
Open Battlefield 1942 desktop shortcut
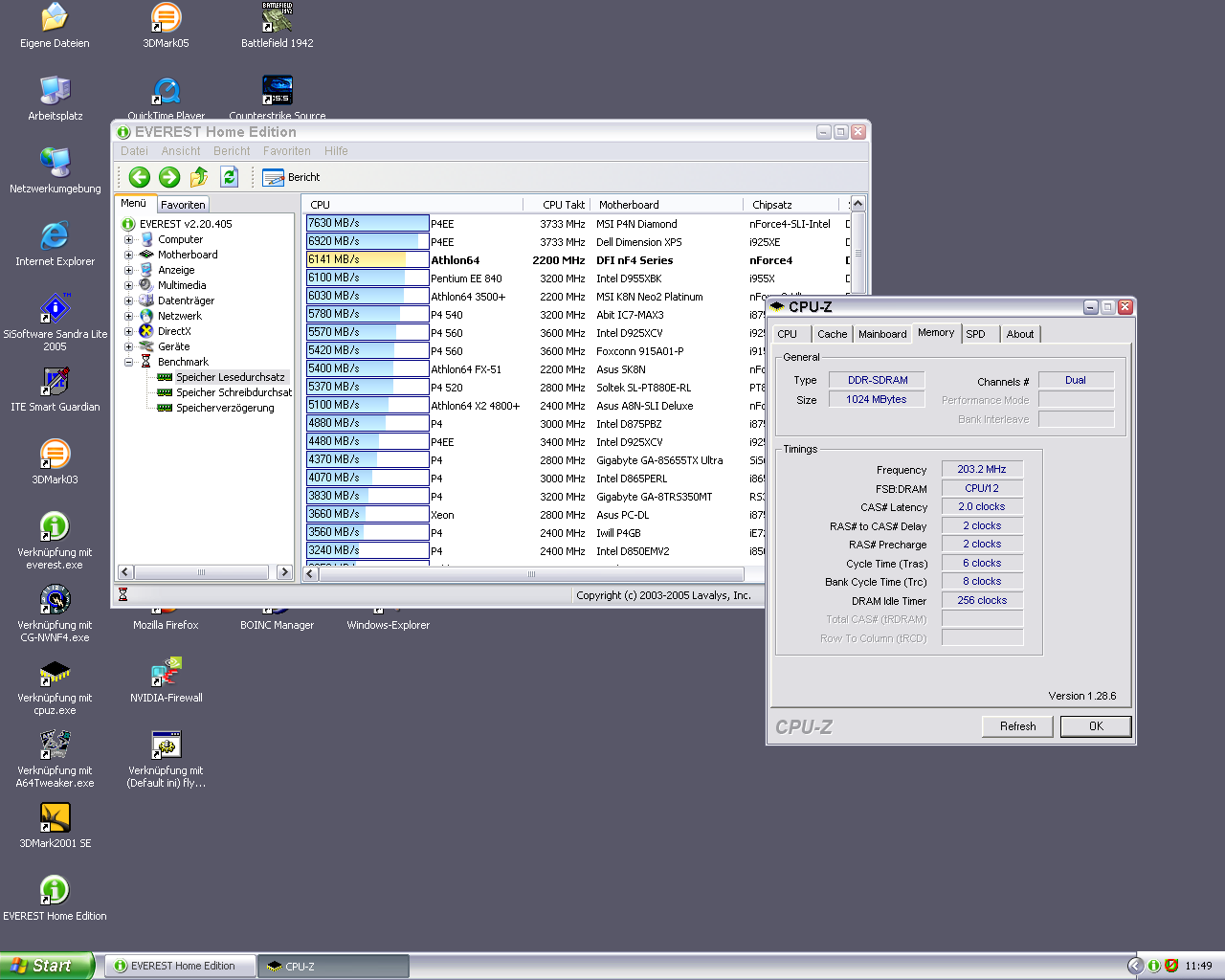click(277, 19)
